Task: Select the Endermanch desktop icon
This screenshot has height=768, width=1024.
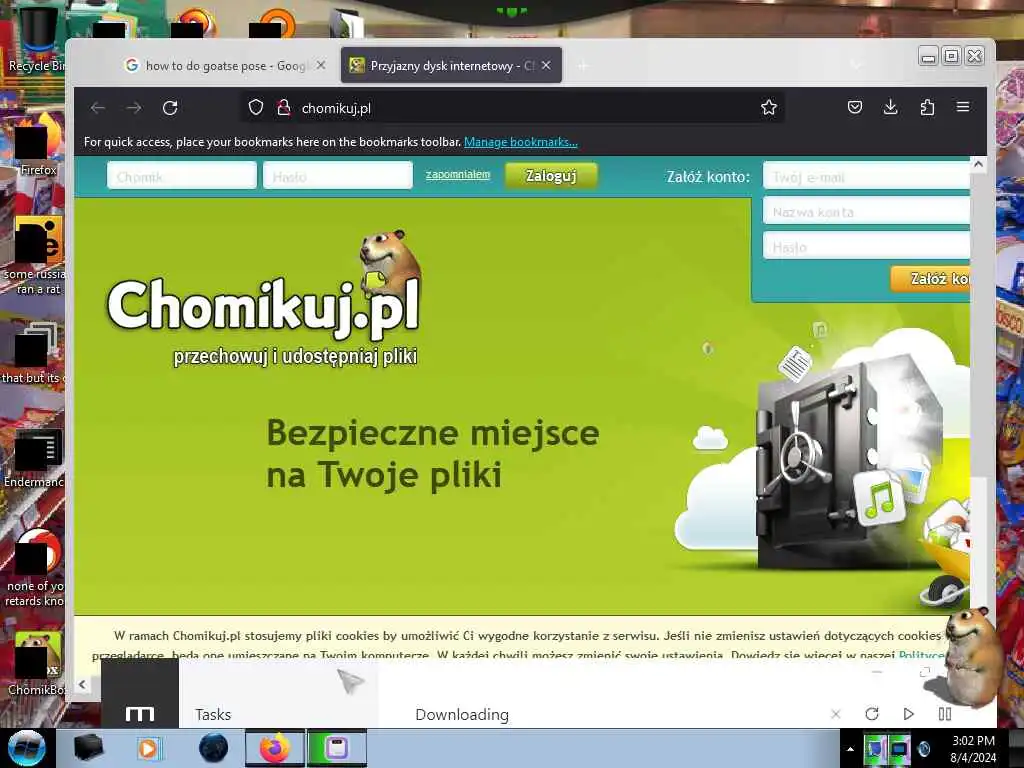Action: coord(34,458)
